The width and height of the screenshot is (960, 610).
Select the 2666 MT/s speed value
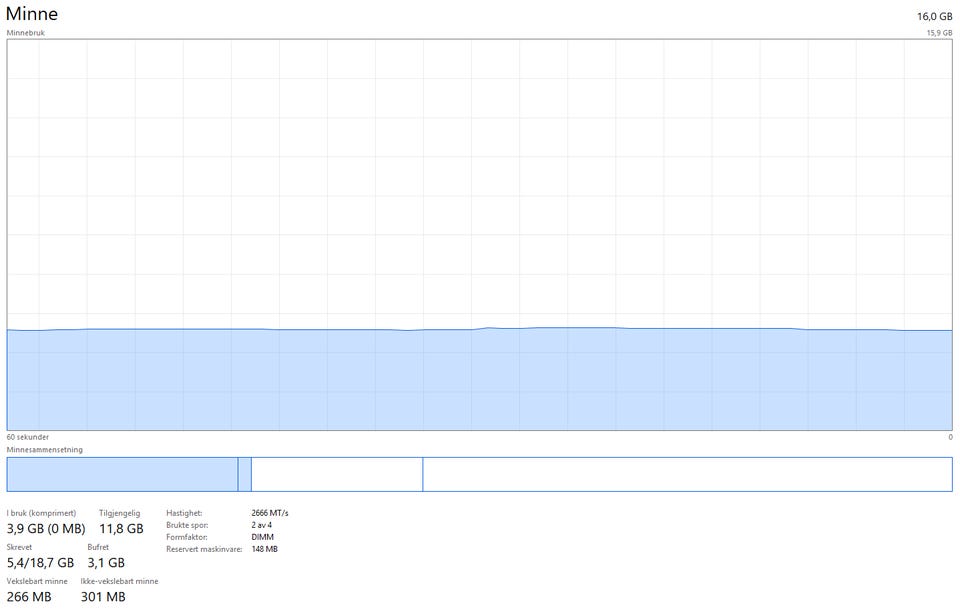pos(269,513)
